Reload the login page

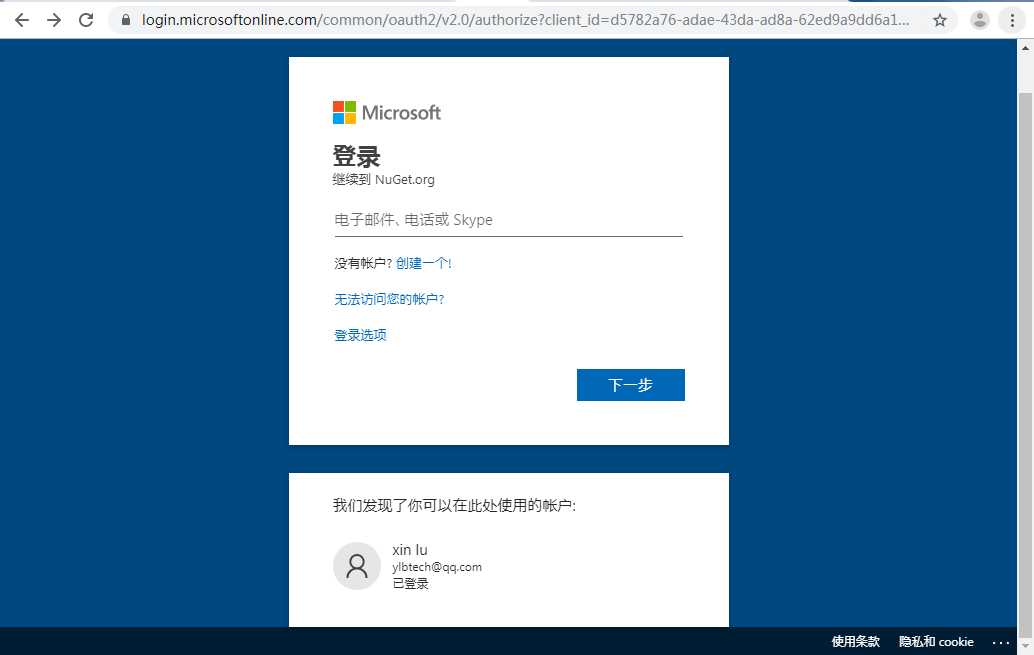[86, 20]
